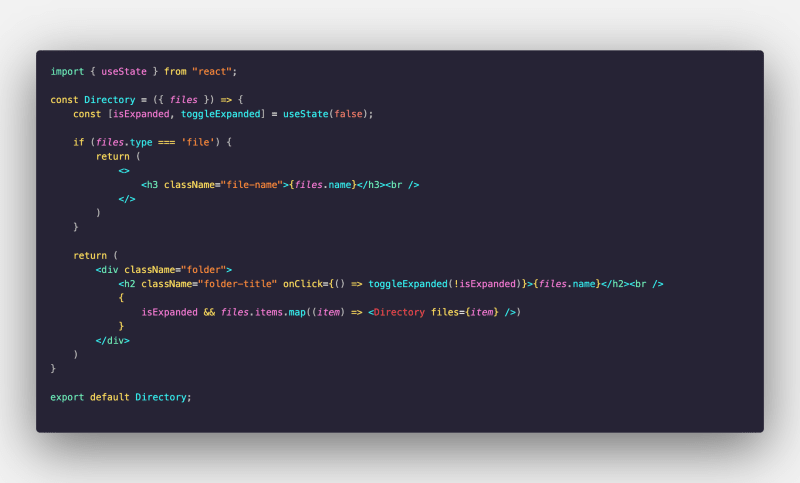Click the export keyword on last line
Screen dimensions: 800x483
67,397
